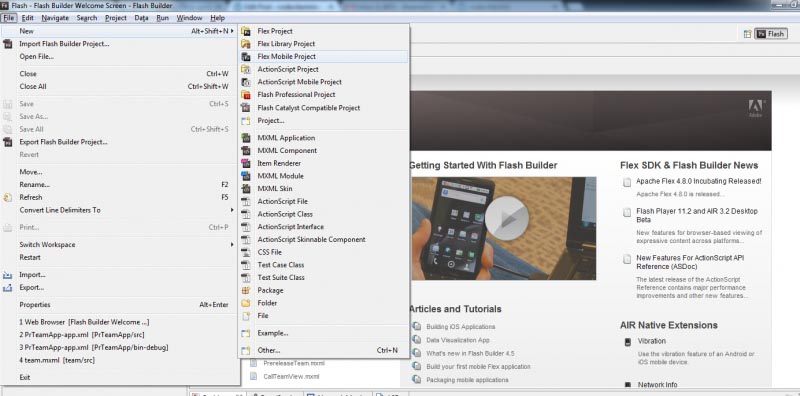Select the Package icon
The width and height of the screenshot is (800, 396).
[246, 290]
